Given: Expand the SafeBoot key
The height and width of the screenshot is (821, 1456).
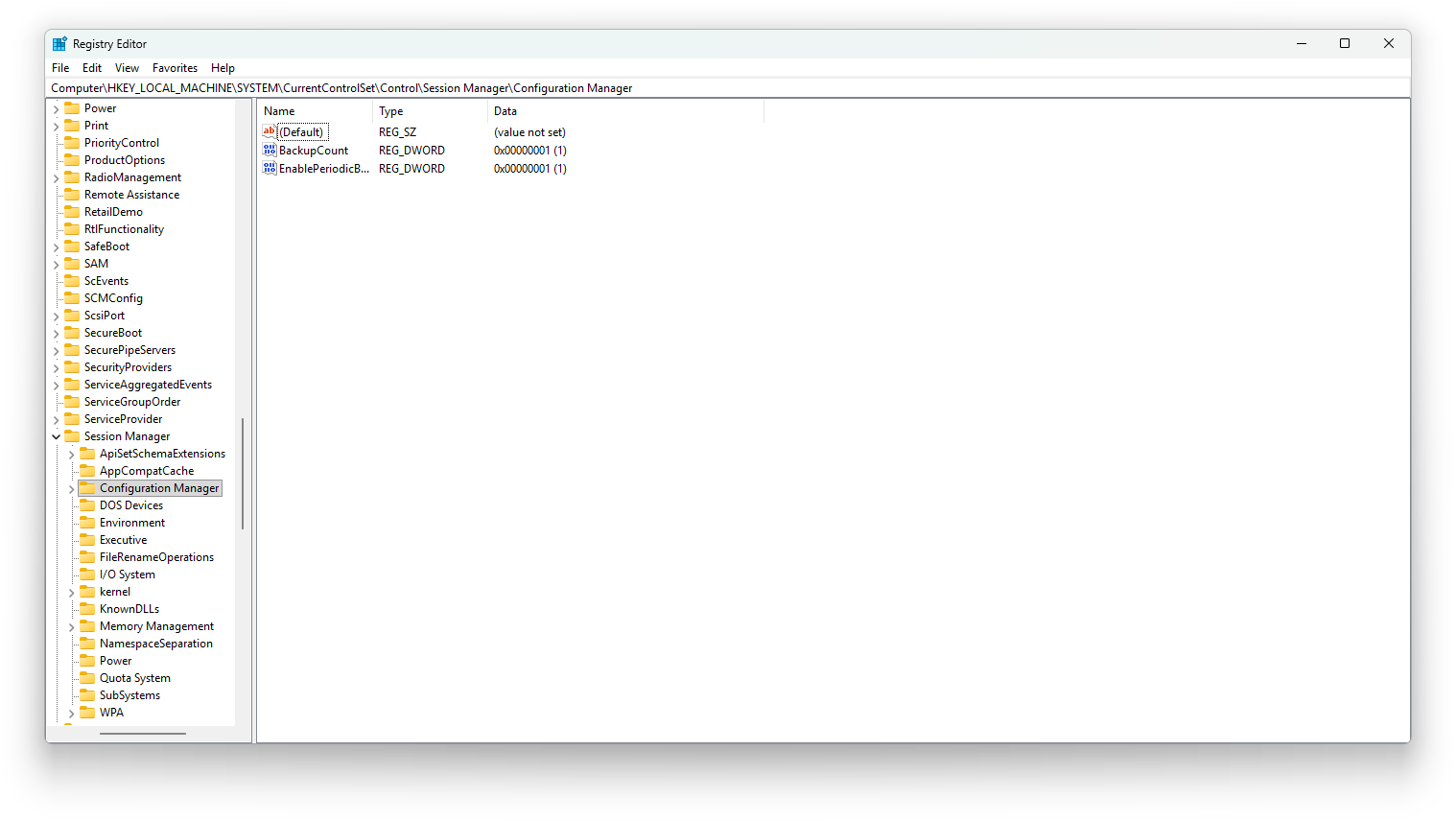Looking at the screenshot, I should [57, 247].
